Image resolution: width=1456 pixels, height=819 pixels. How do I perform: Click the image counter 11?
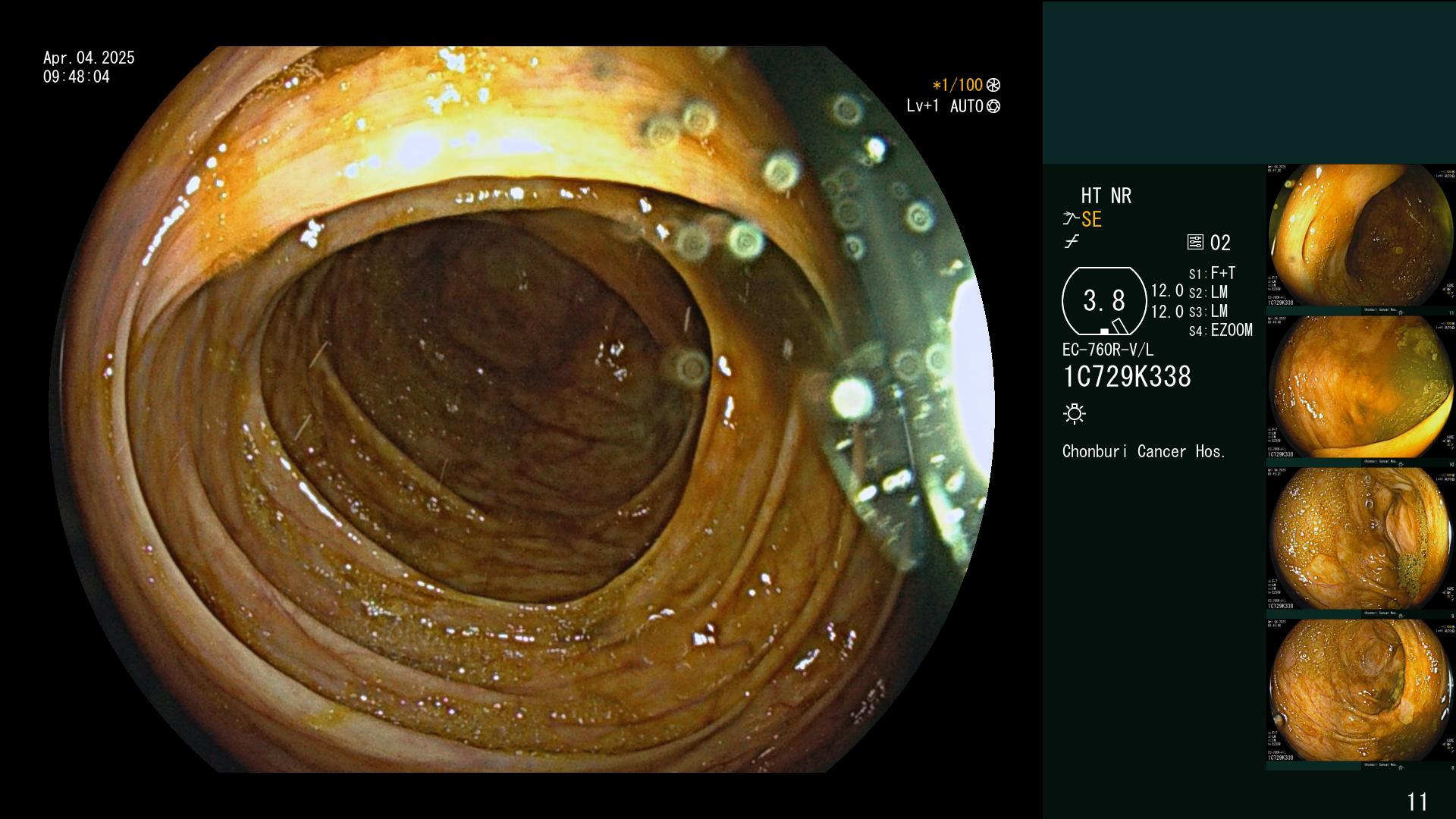tap(1417, 802)
